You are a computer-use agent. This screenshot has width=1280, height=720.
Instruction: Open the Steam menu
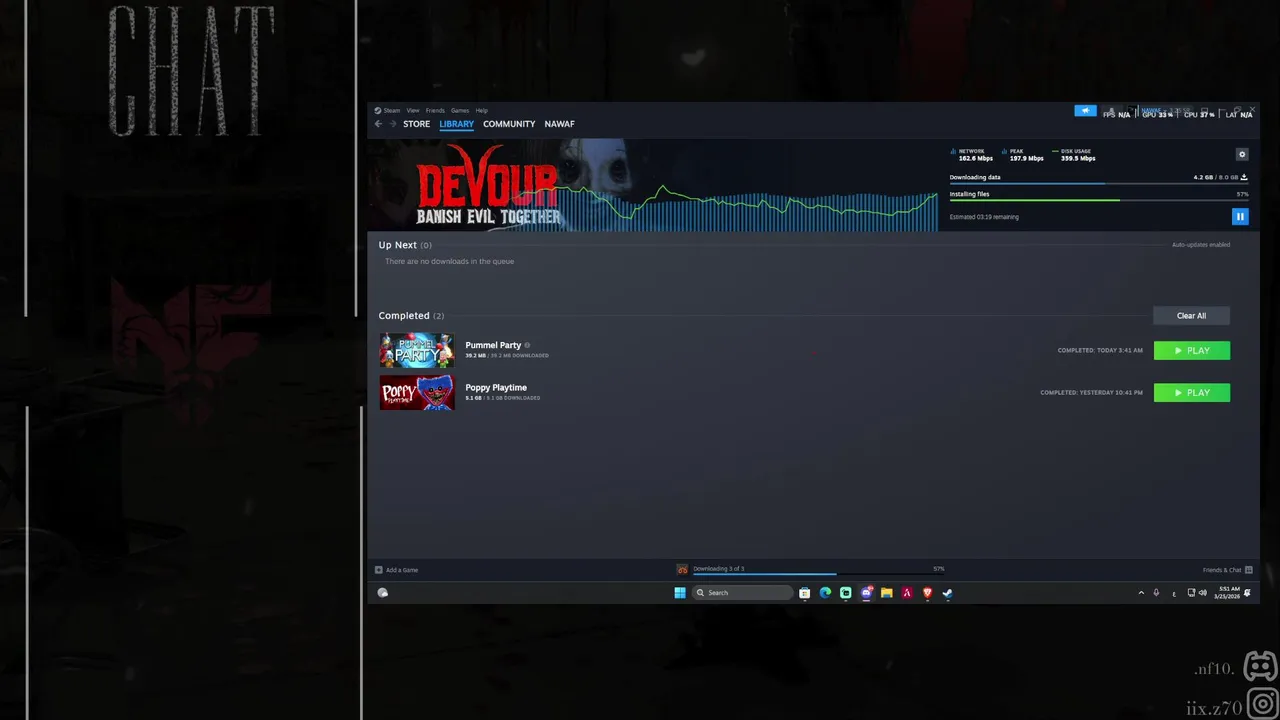click(387, 110)
